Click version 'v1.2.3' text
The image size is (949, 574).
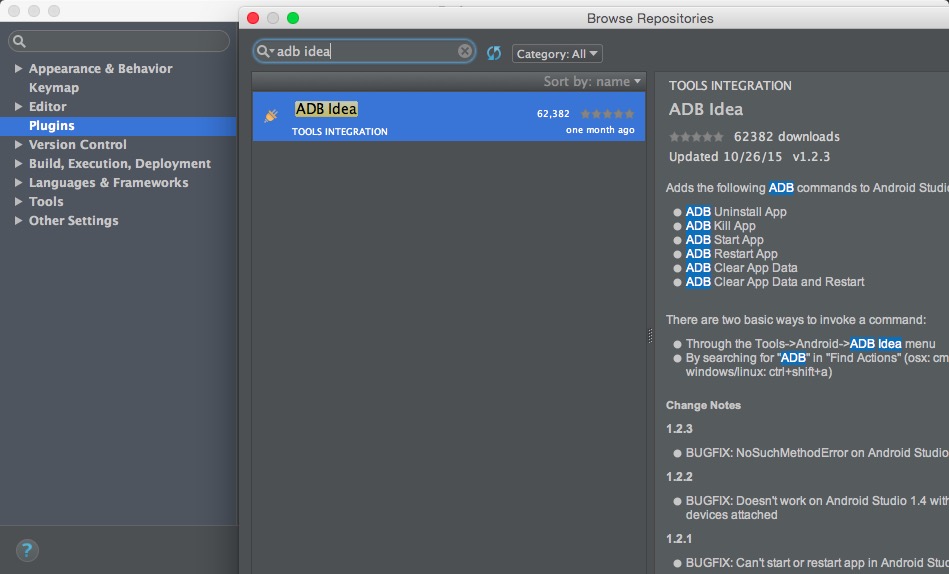pos(811,157)
